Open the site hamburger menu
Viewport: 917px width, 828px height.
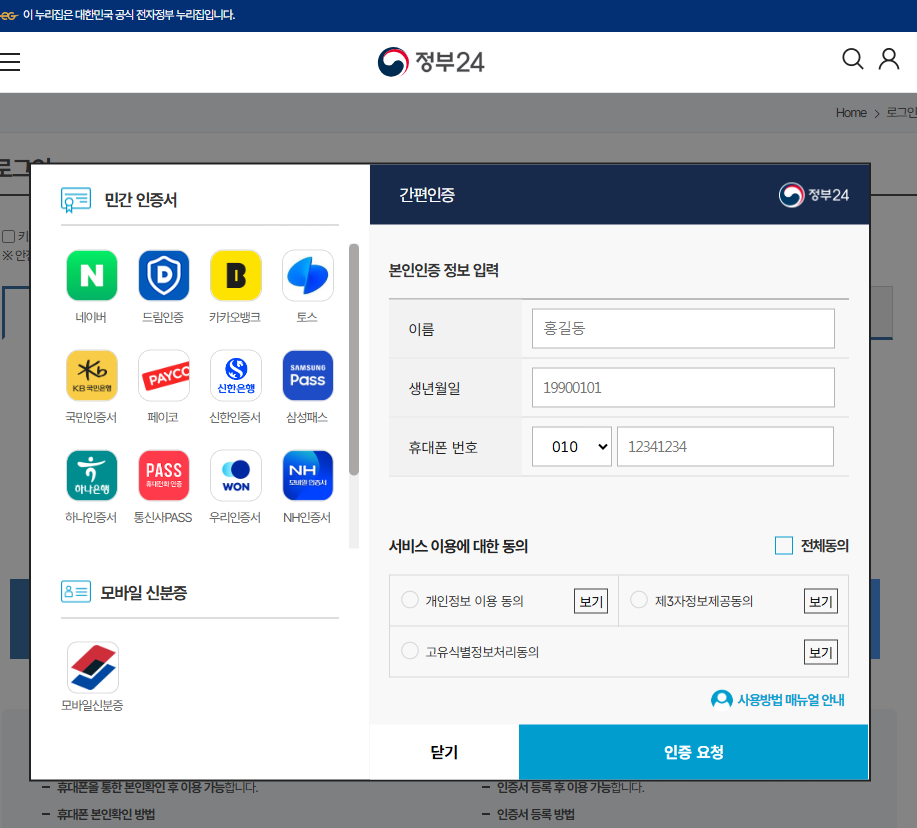[12, 60]
